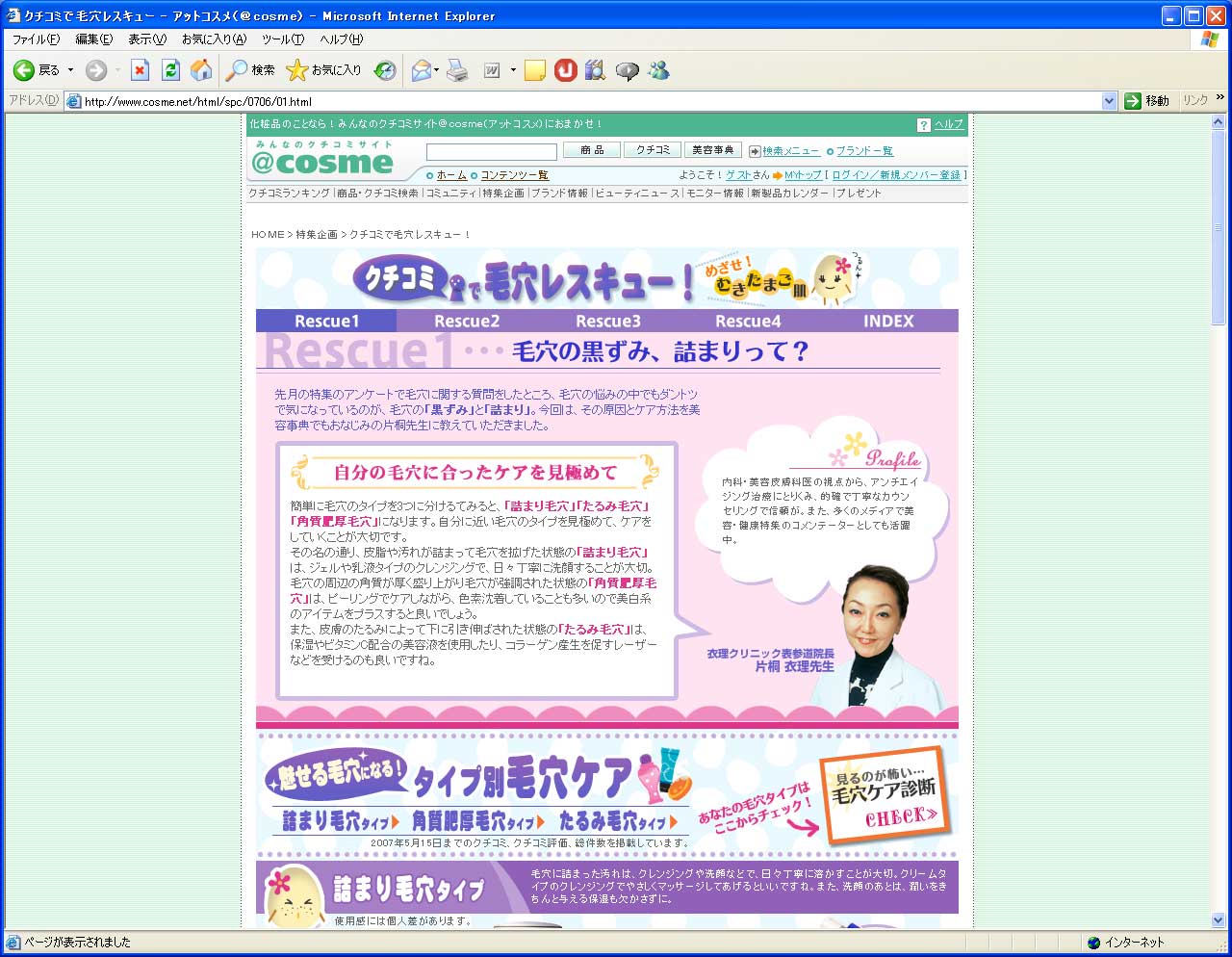This screenshot has height=957, width=1232.
Task: Expand the address bar URL dropdown
Action: point(1109,101)
